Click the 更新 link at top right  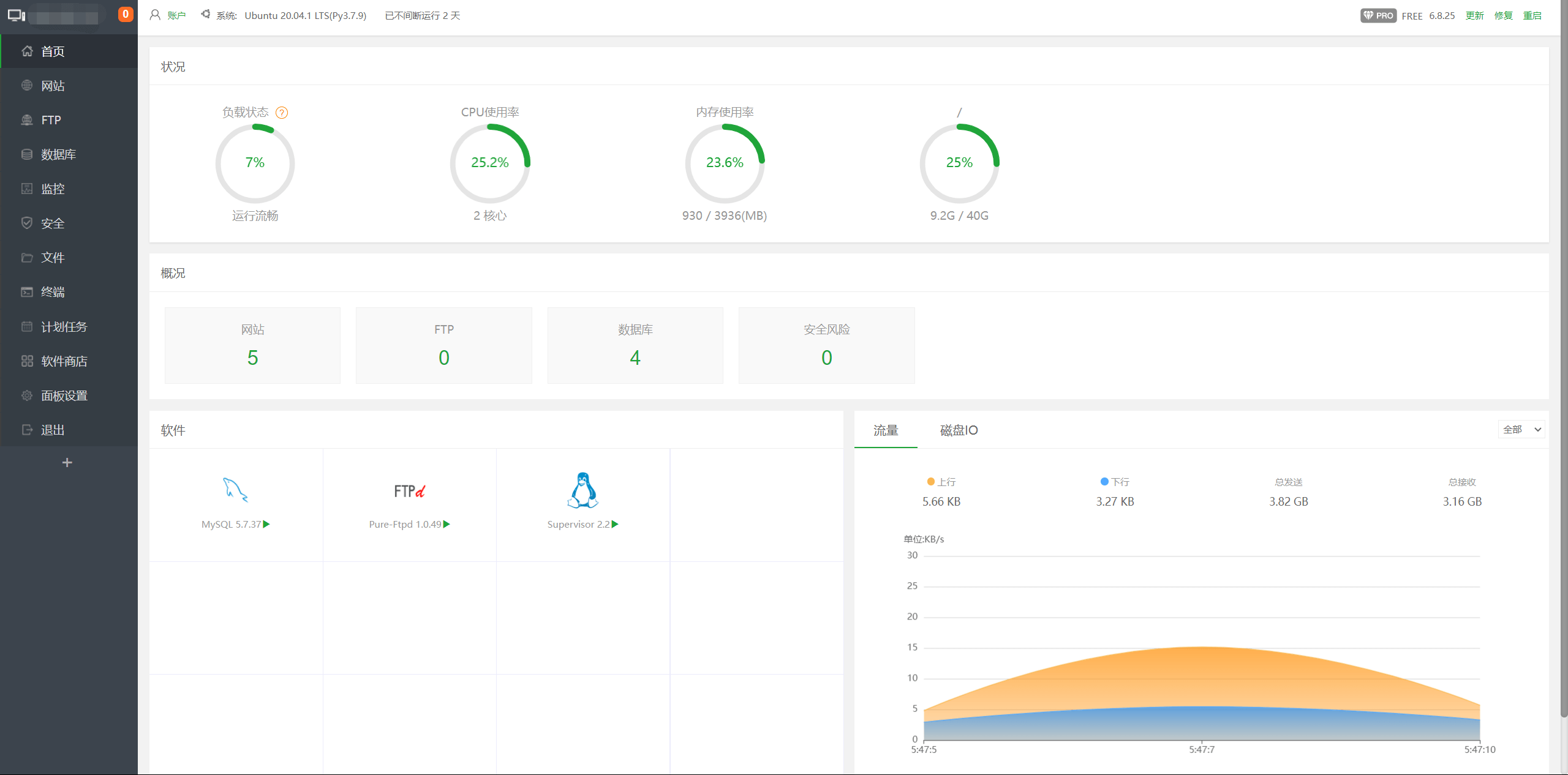[1474, 15]
